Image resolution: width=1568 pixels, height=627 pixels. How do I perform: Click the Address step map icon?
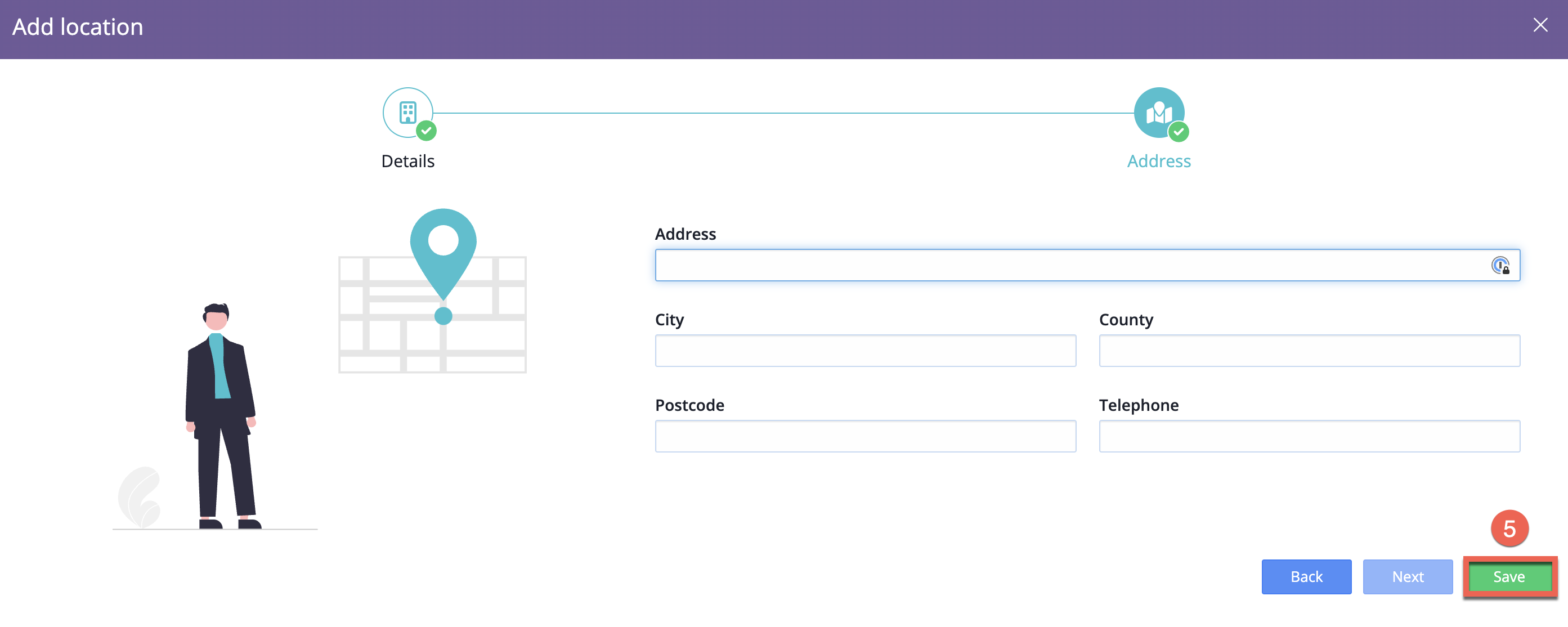(1158, 112)
